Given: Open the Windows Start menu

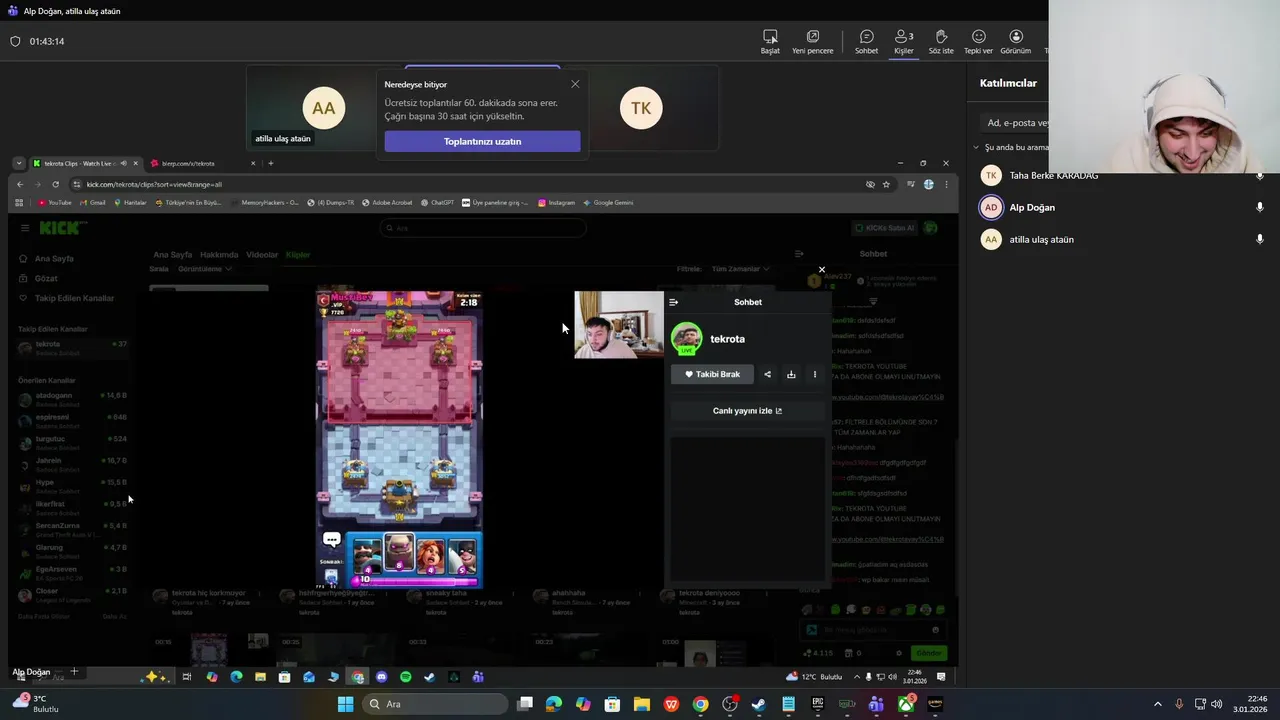Looking at the screenshot, I should [x=345, y=704].
